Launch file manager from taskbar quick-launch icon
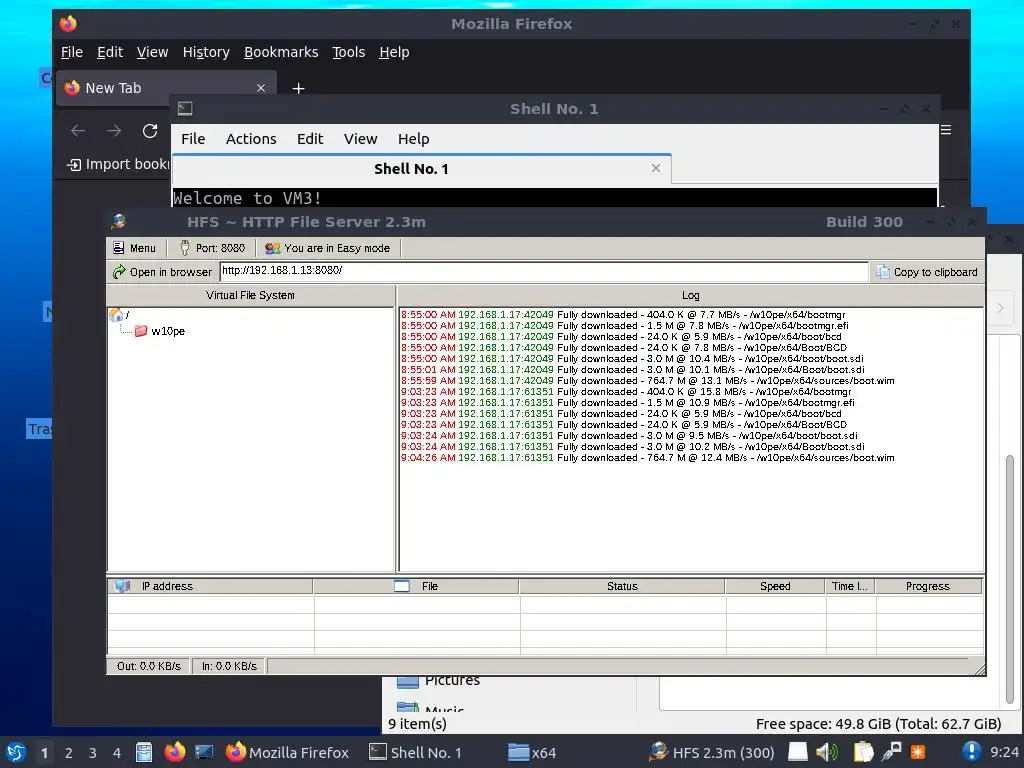Image resolution: width=1024 pixels, height=768 pixels. tap(144, 752)
